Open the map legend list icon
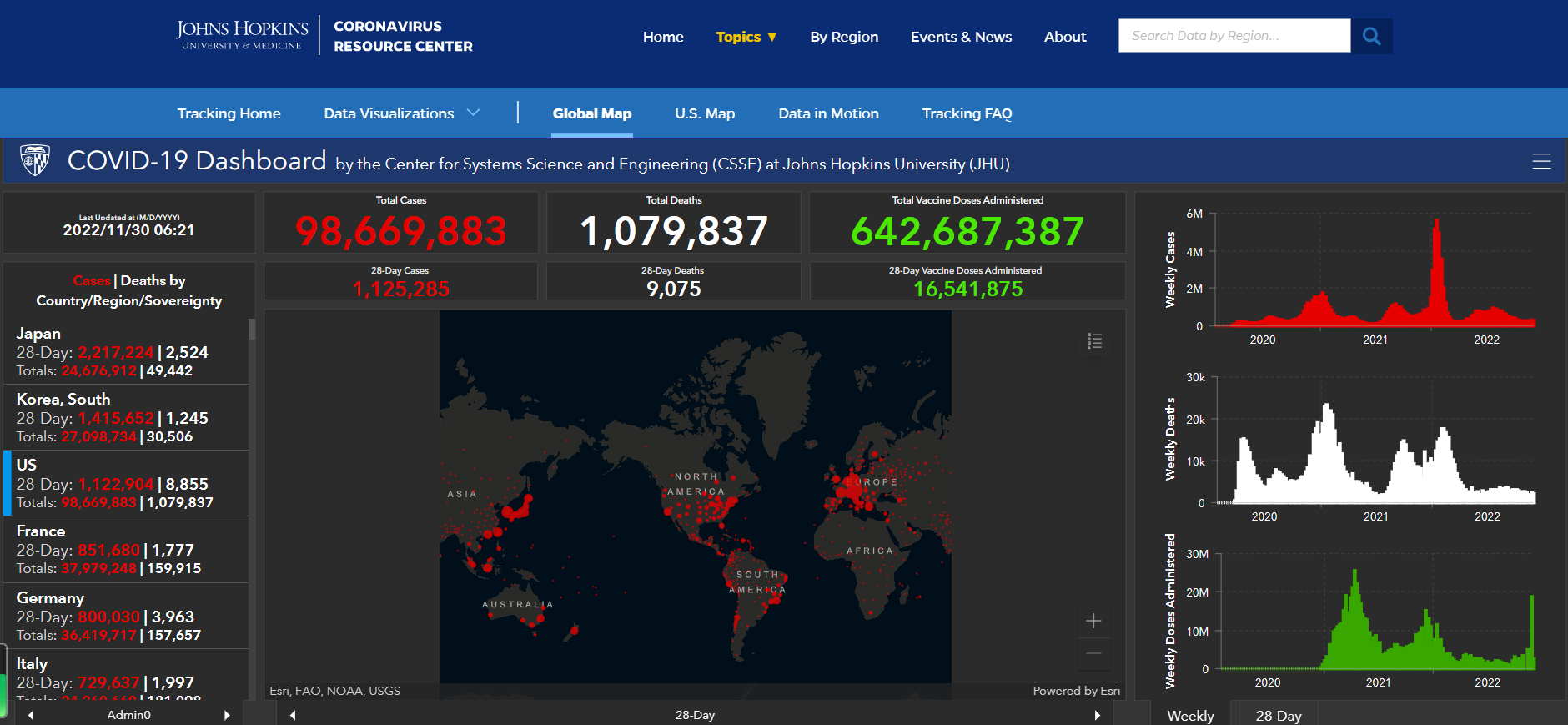Screen dimensions: 1568x725 pos(1094,340)
